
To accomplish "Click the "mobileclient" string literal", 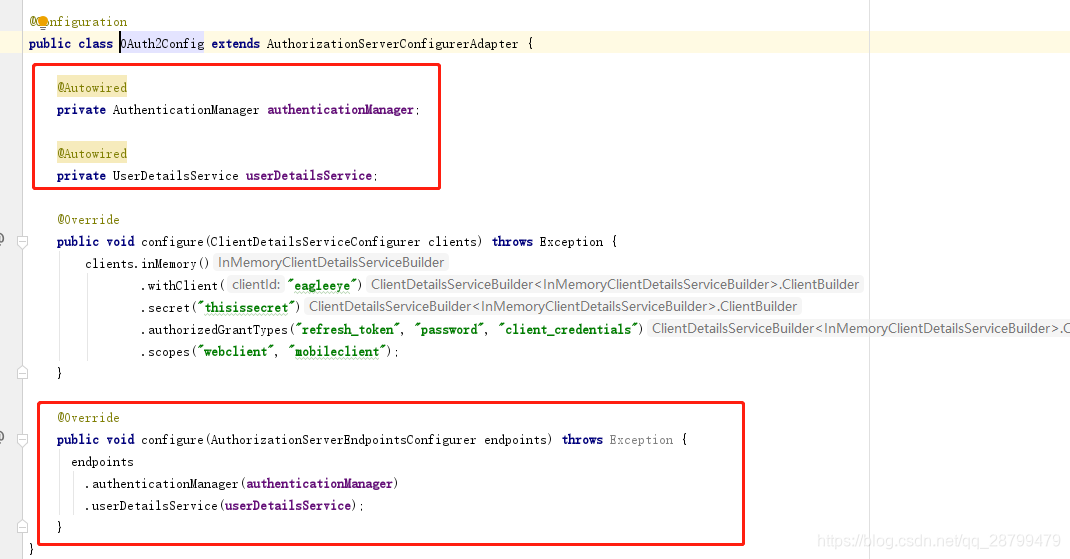I will (336, 352).
